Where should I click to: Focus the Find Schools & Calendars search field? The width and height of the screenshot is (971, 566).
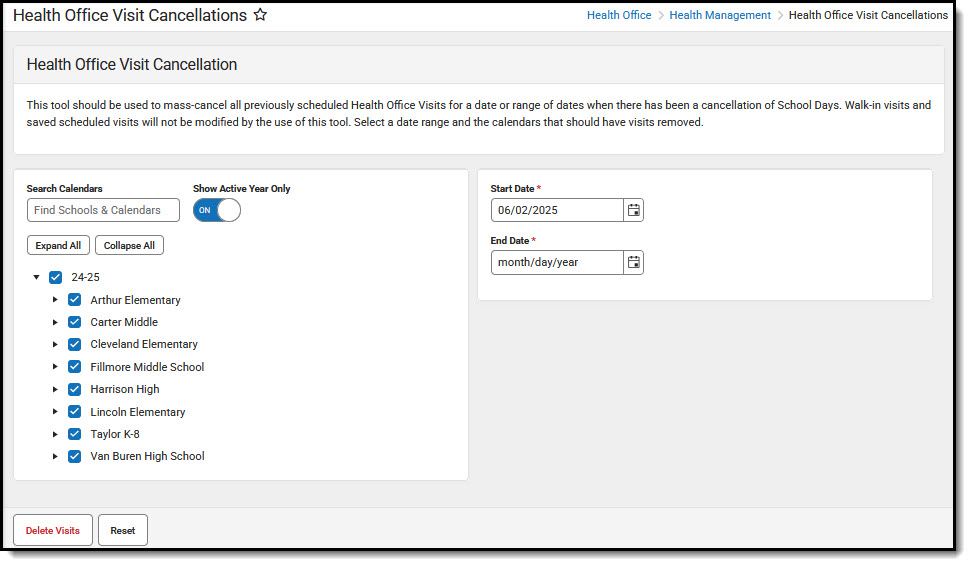click(x=104, y=210)
